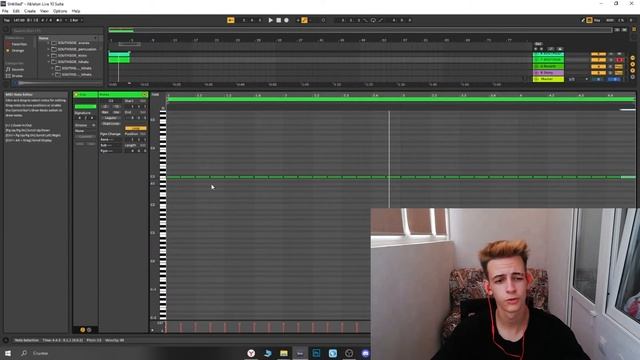Collapse the SOUTHSIDE_hihats folder
This screenshot has width=640, height=360.
[48, 62]
